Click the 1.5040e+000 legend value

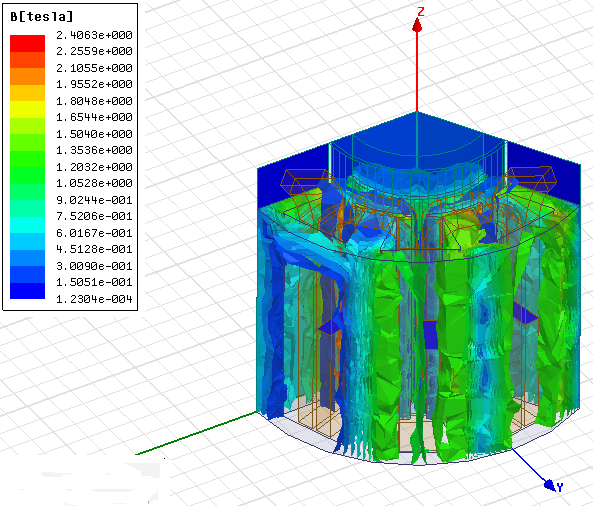pyautogui.click(x=94, y=134)
